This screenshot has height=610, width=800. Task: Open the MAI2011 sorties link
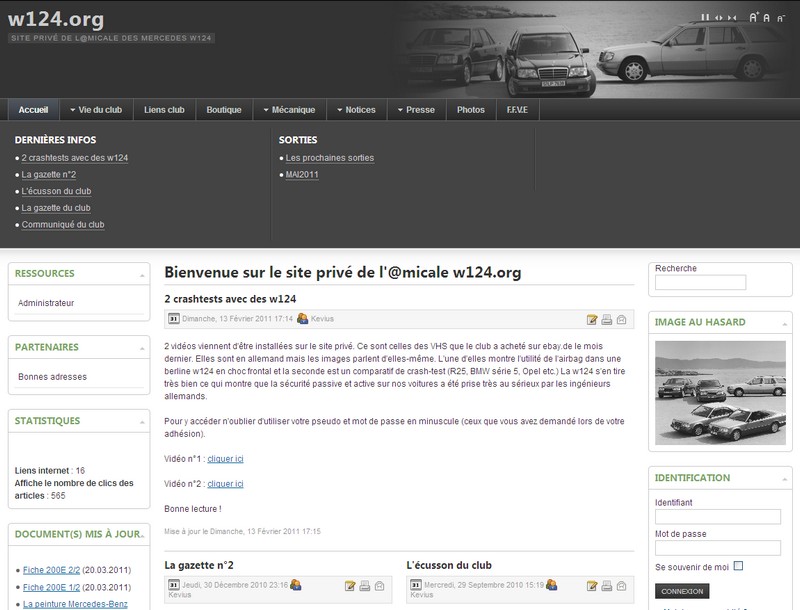click(302, 174)
